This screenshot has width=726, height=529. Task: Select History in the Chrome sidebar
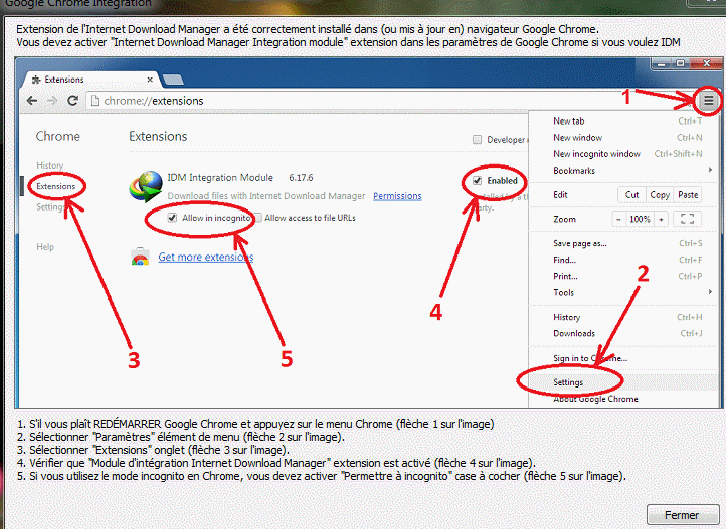pyautogui.click(x=50, y=165)
